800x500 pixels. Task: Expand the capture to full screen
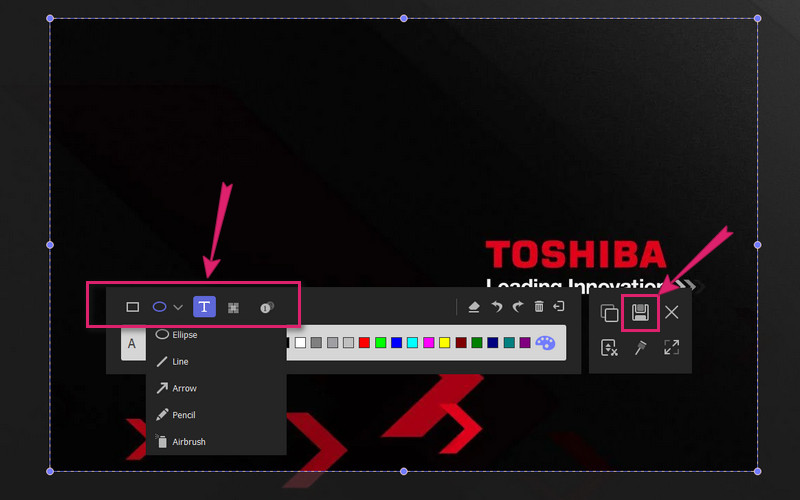671,347
